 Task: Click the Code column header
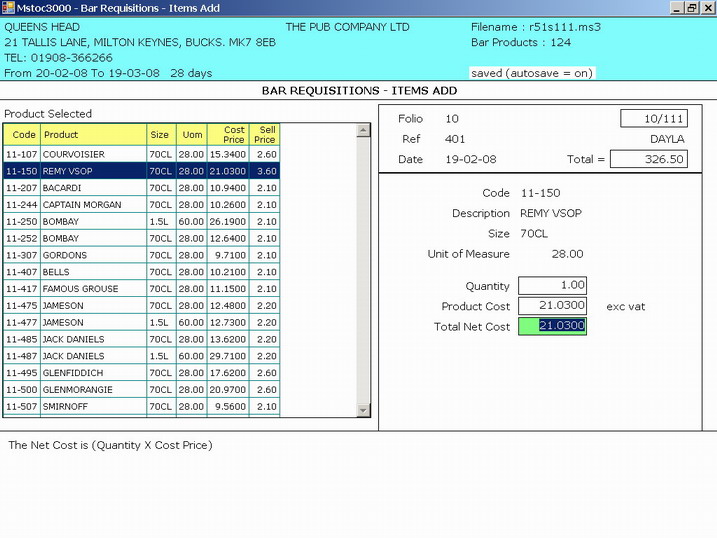[24, 135]
